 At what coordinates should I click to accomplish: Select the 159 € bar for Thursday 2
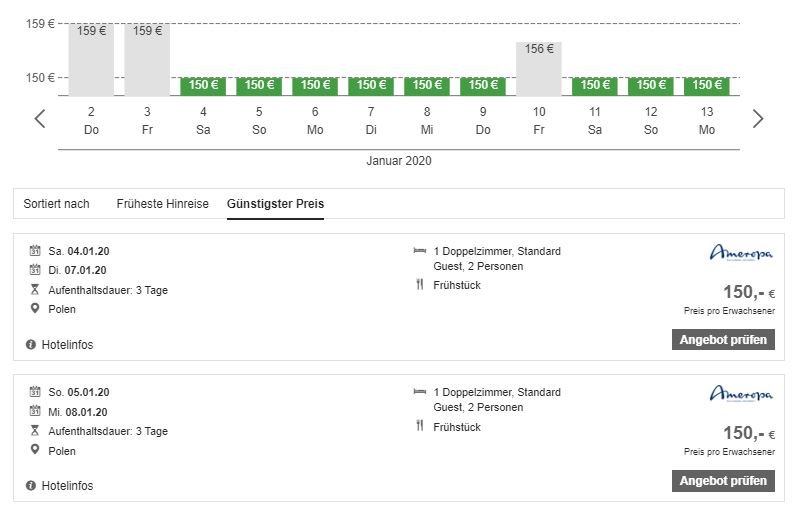pyautogui.click(x=91, y=60)
